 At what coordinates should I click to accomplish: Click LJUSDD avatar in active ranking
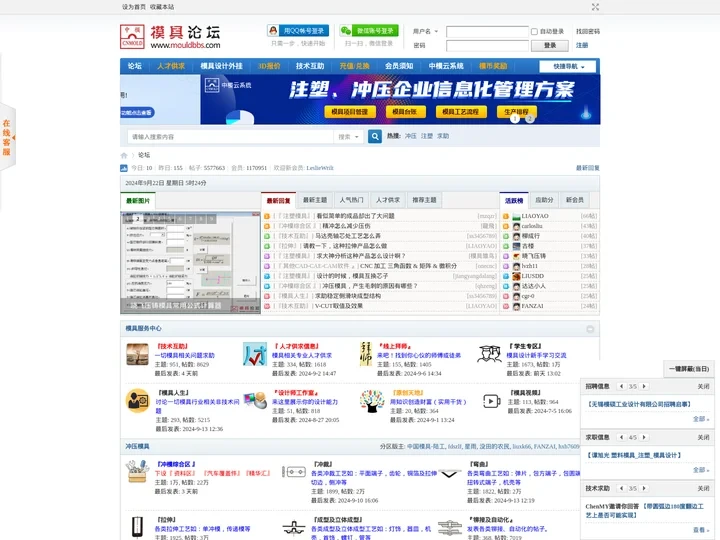517,276
